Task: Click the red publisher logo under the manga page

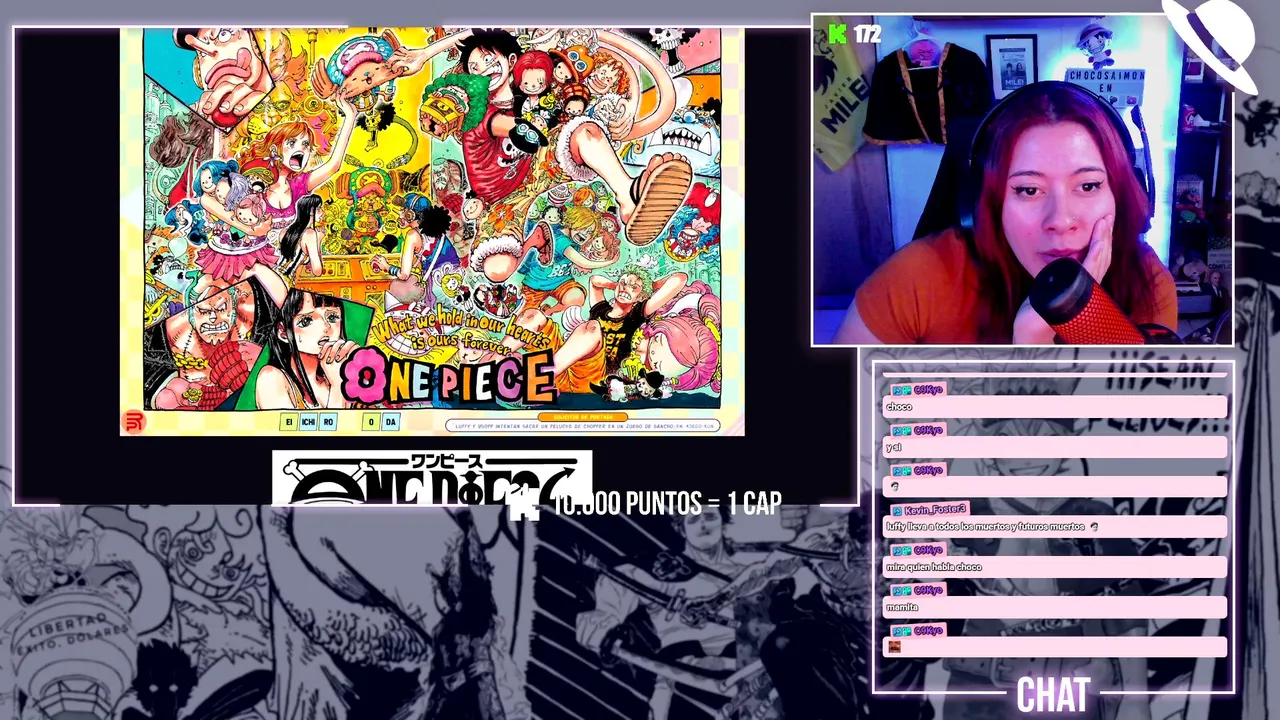Action: coord(134,421)
